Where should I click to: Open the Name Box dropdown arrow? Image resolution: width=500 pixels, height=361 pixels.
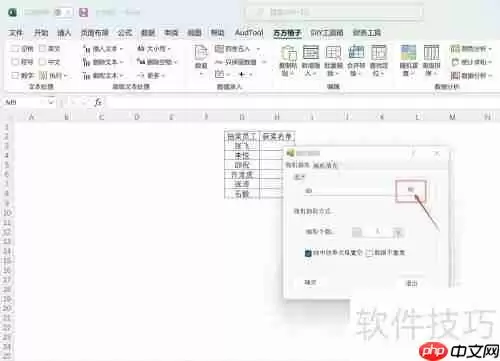pyautogui.click(x=51, y=102)
